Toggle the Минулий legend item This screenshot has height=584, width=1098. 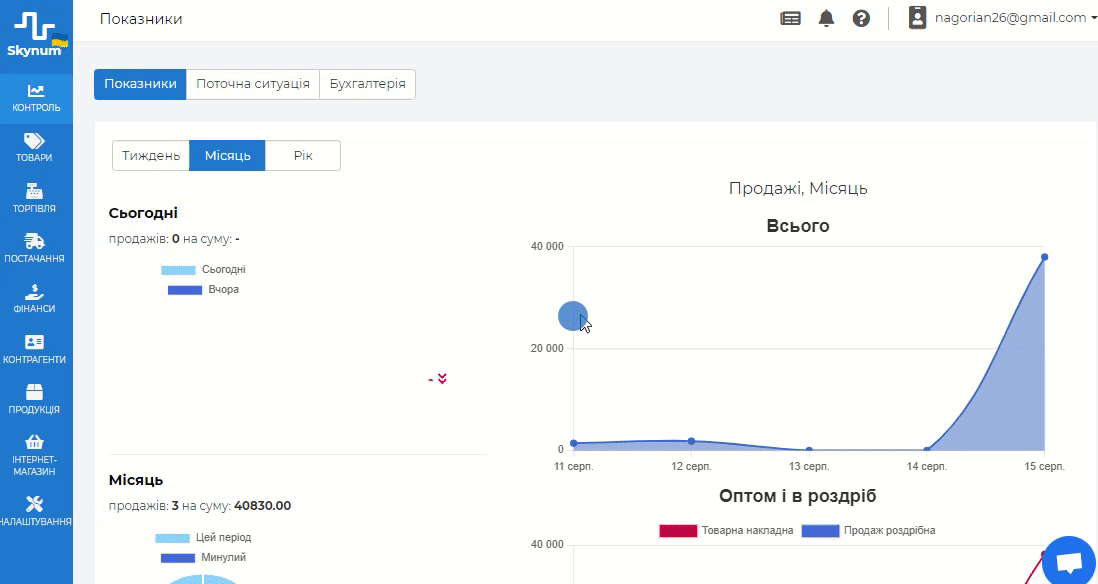pos(203,558)
